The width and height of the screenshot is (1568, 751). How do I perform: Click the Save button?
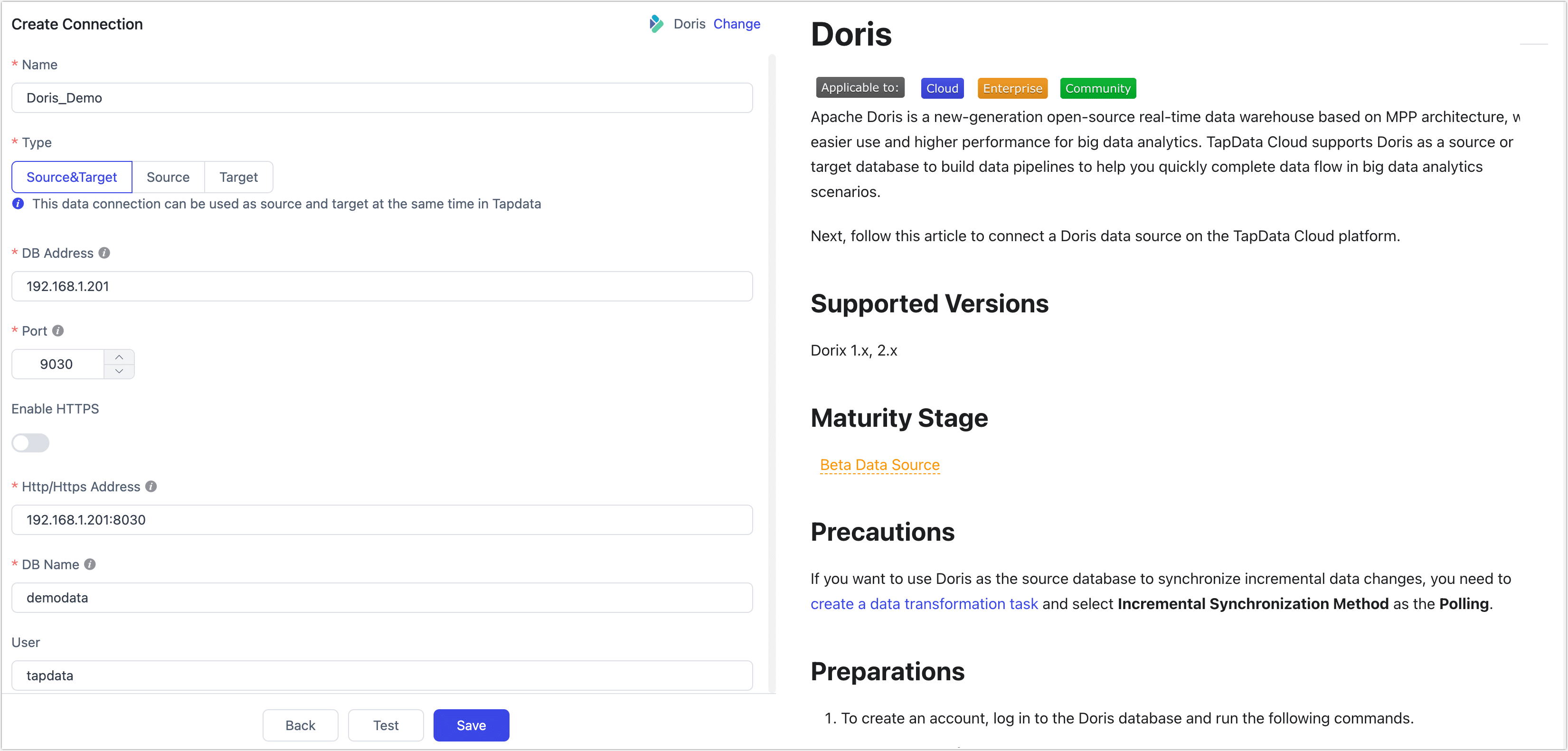click(471, 725)
